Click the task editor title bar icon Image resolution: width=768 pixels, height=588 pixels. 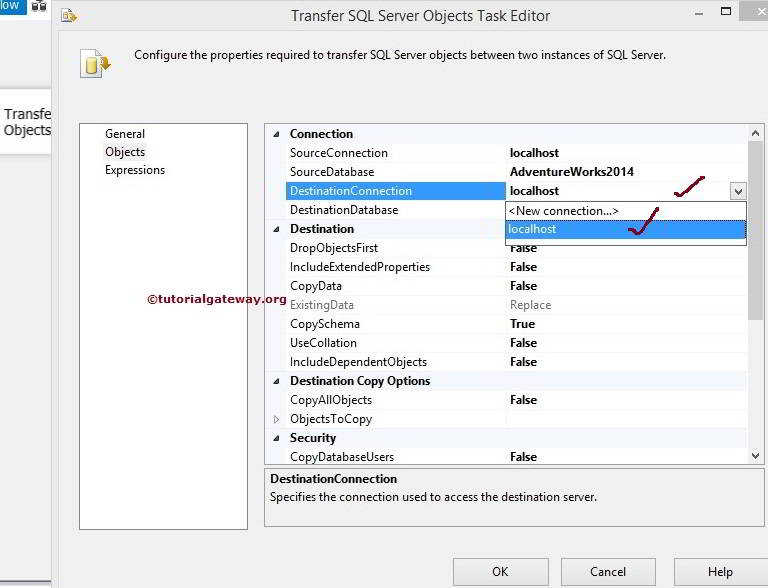pyautogui.click(x=69, y=16)
